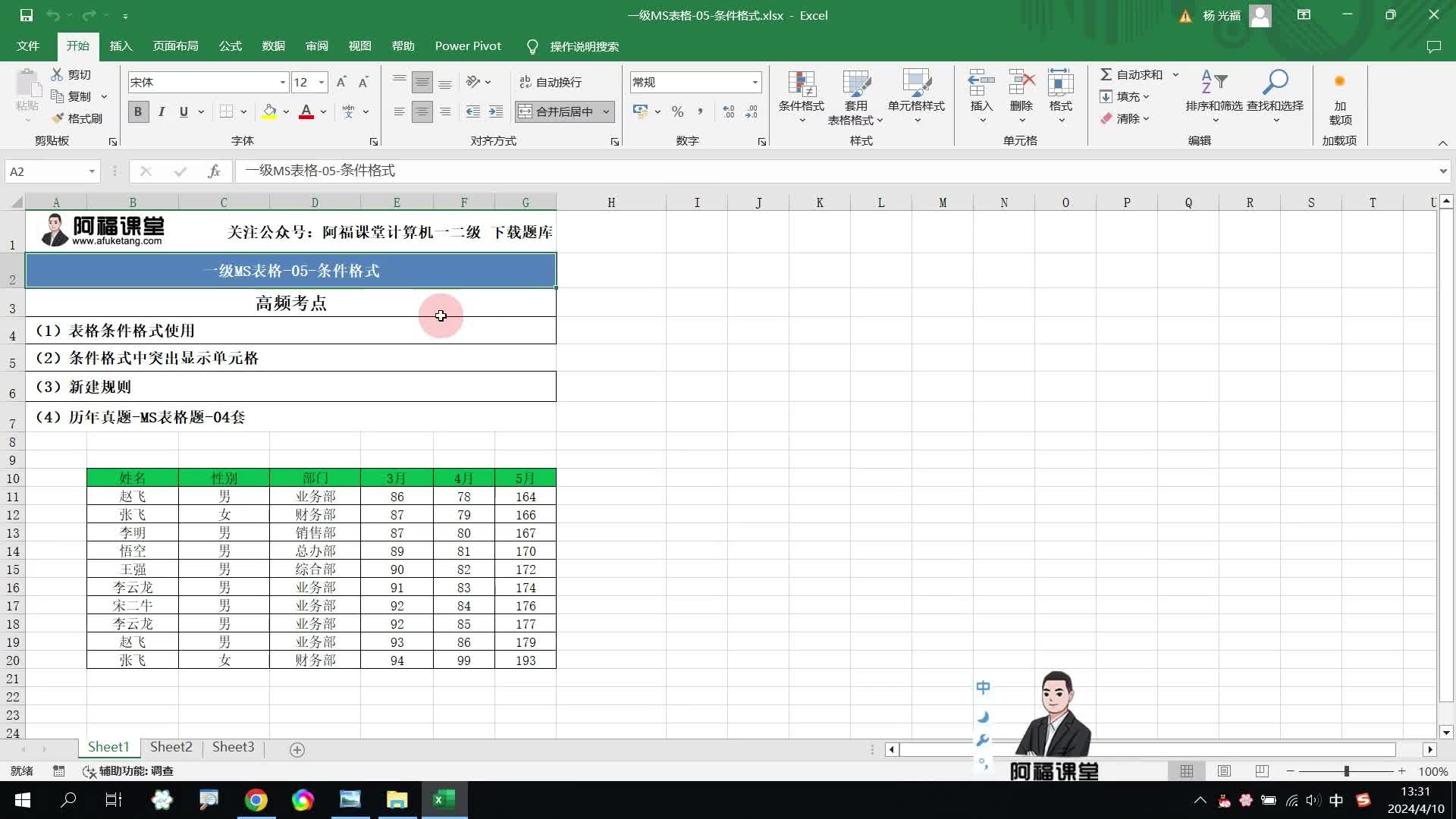Click Delete cells (删除) icon

pyautogui.click(x=1021, y=83)
